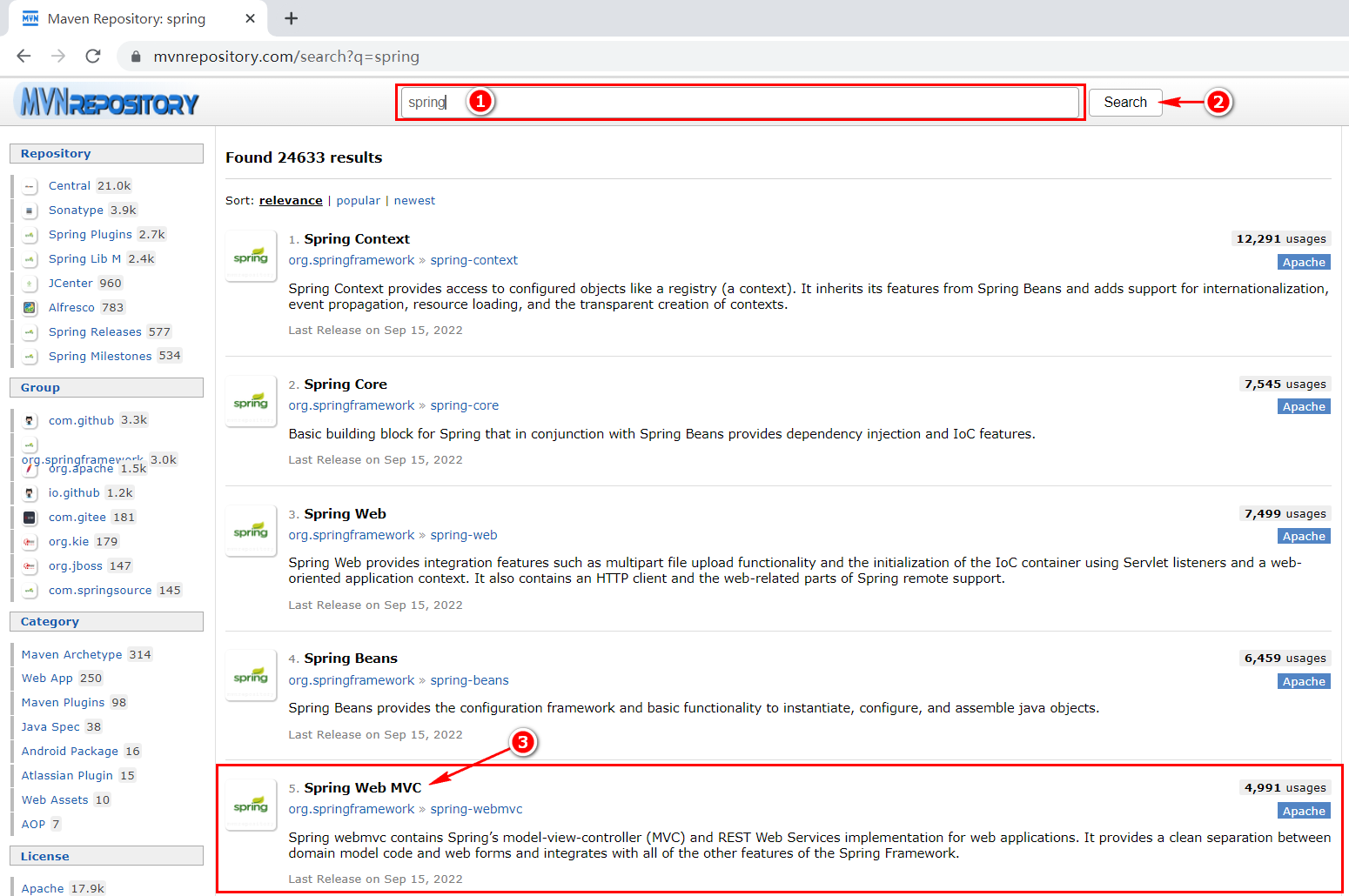This screenshot has width=1349, height=896.
Task: Click Spring Web result logo
Action: point(251,531)
